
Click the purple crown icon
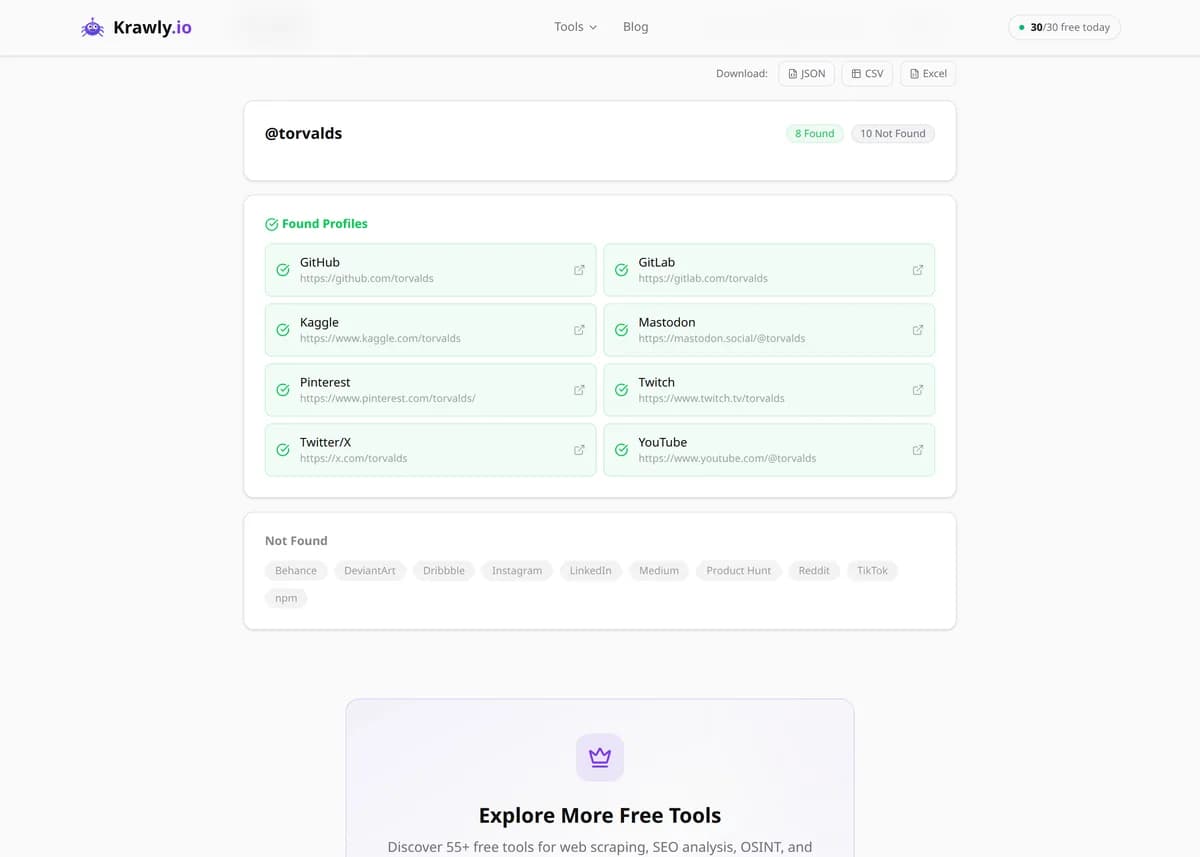coord(600,757)
